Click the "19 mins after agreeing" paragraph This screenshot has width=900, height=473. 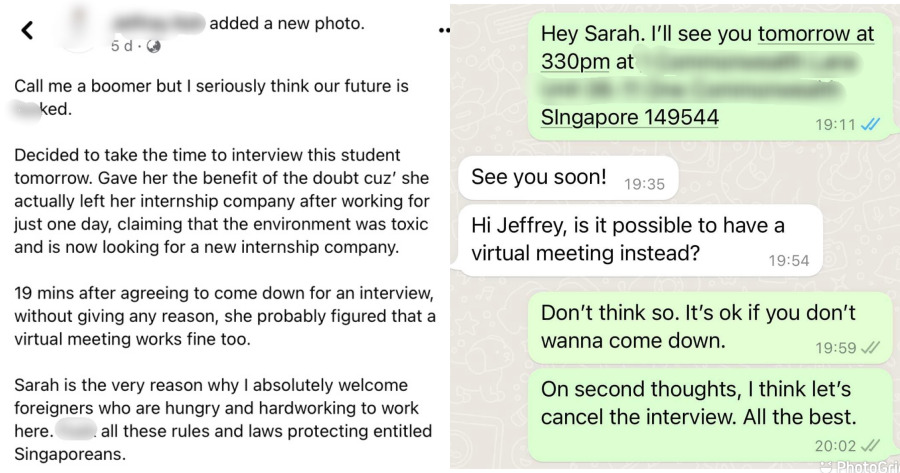pos(224,316)
